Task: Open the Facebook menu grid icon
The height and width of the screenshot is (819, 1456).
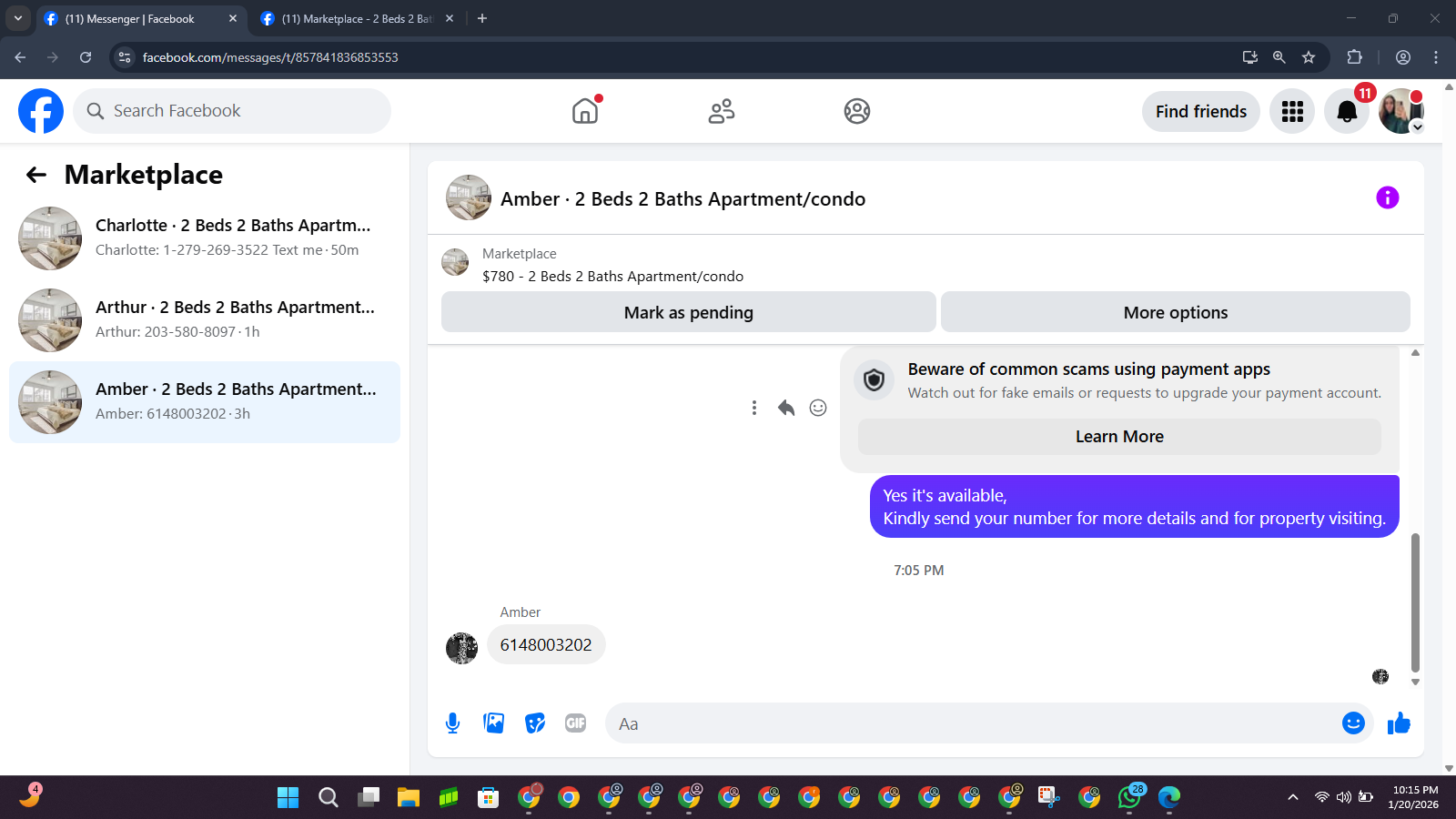Action: click(x=1292, y=111)
